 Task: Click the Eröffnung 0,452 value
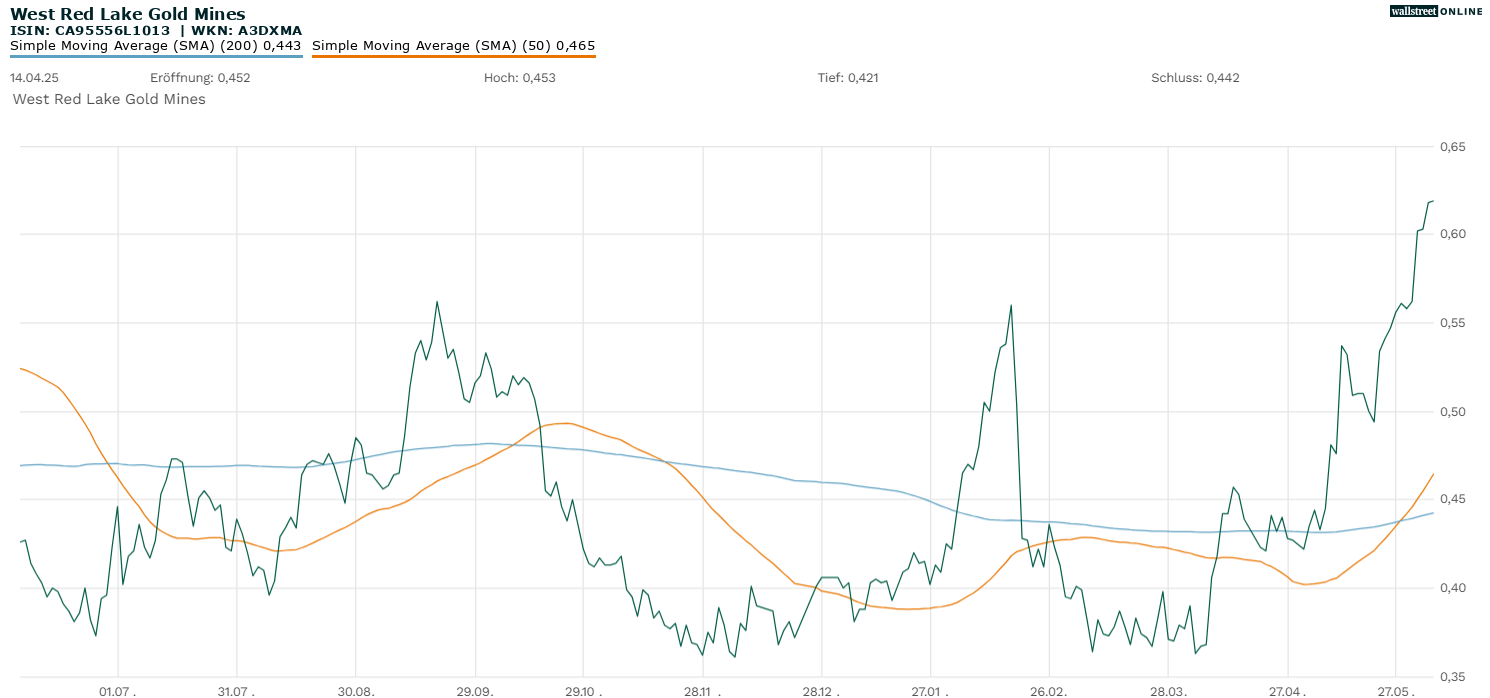click(200, 78)
